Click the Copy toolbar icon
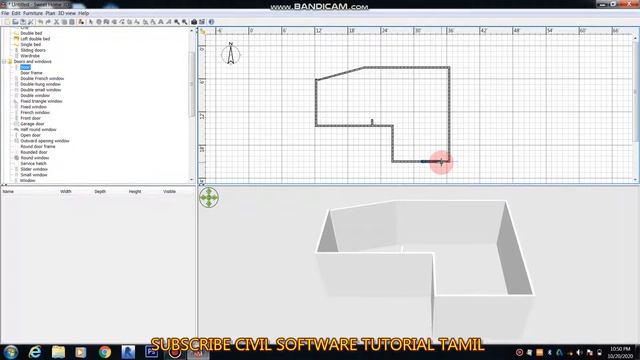640x360 pixels. pos(64,22)
